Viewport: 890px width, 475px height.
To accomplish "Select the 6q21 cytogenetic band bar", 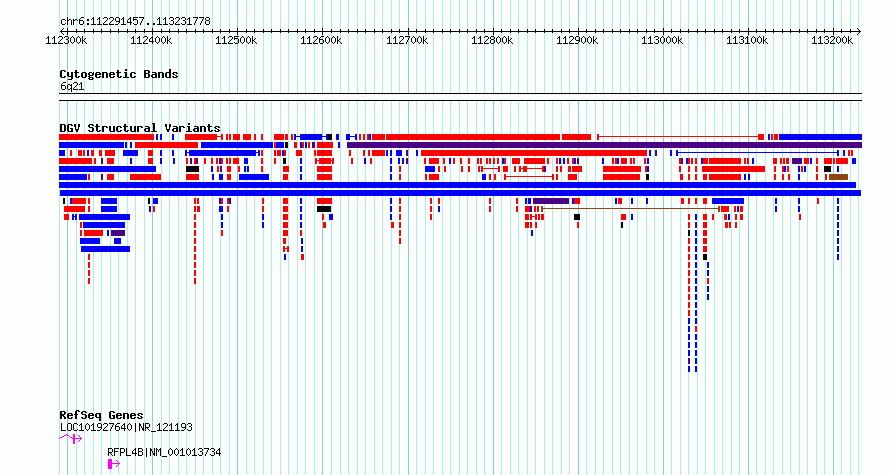I will click(460, 97).
